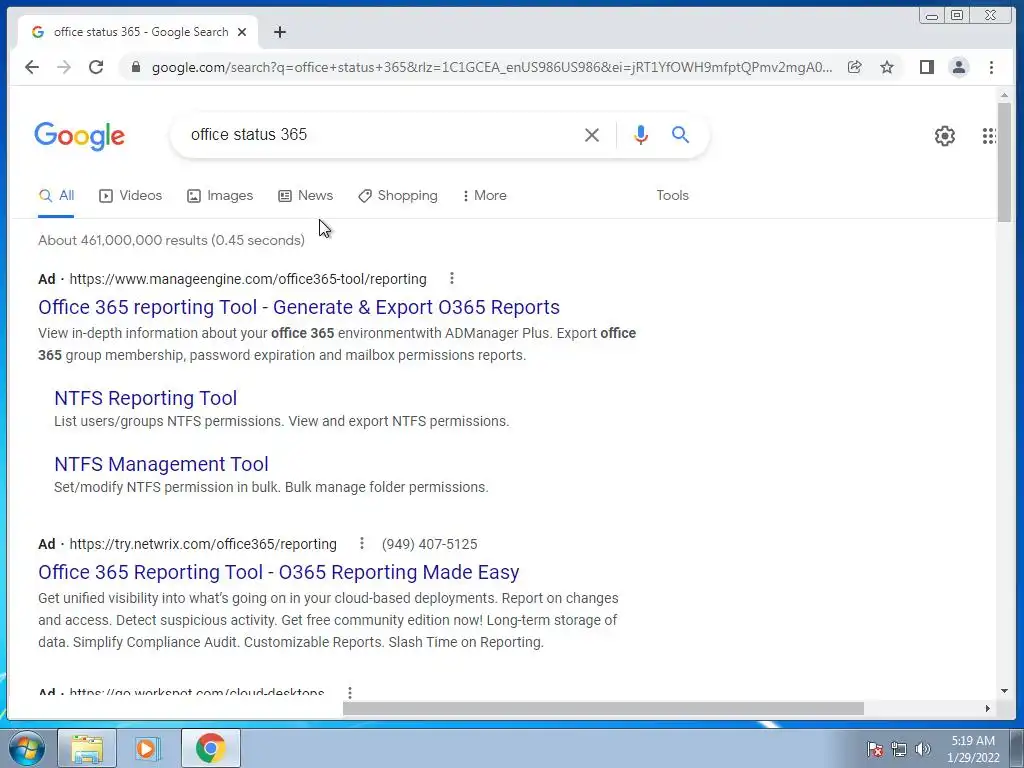Viewport: 1024px width, 768px height.
Task: Switch to Shopping results
Action: coord(398,195)
